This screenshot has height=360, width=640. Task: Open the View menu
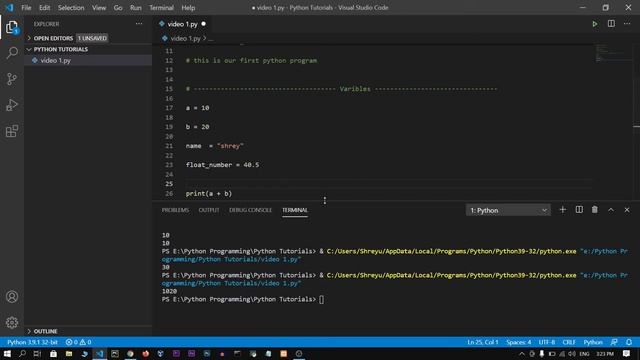[x=99, y=7]
